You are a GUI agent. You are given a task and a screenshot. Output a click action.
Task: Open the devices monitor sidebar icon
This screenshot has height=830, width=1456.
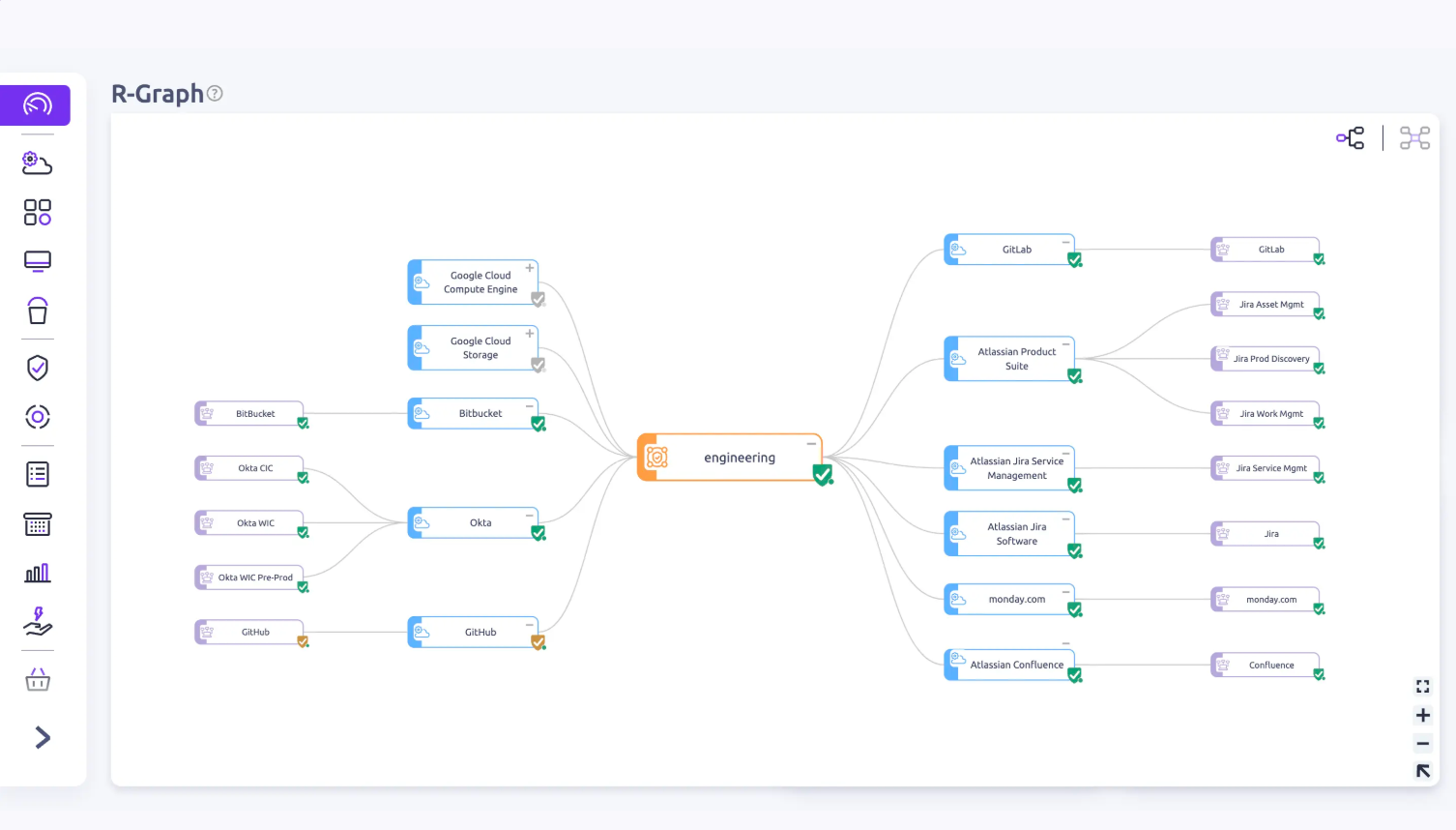[x=38, y=261]
